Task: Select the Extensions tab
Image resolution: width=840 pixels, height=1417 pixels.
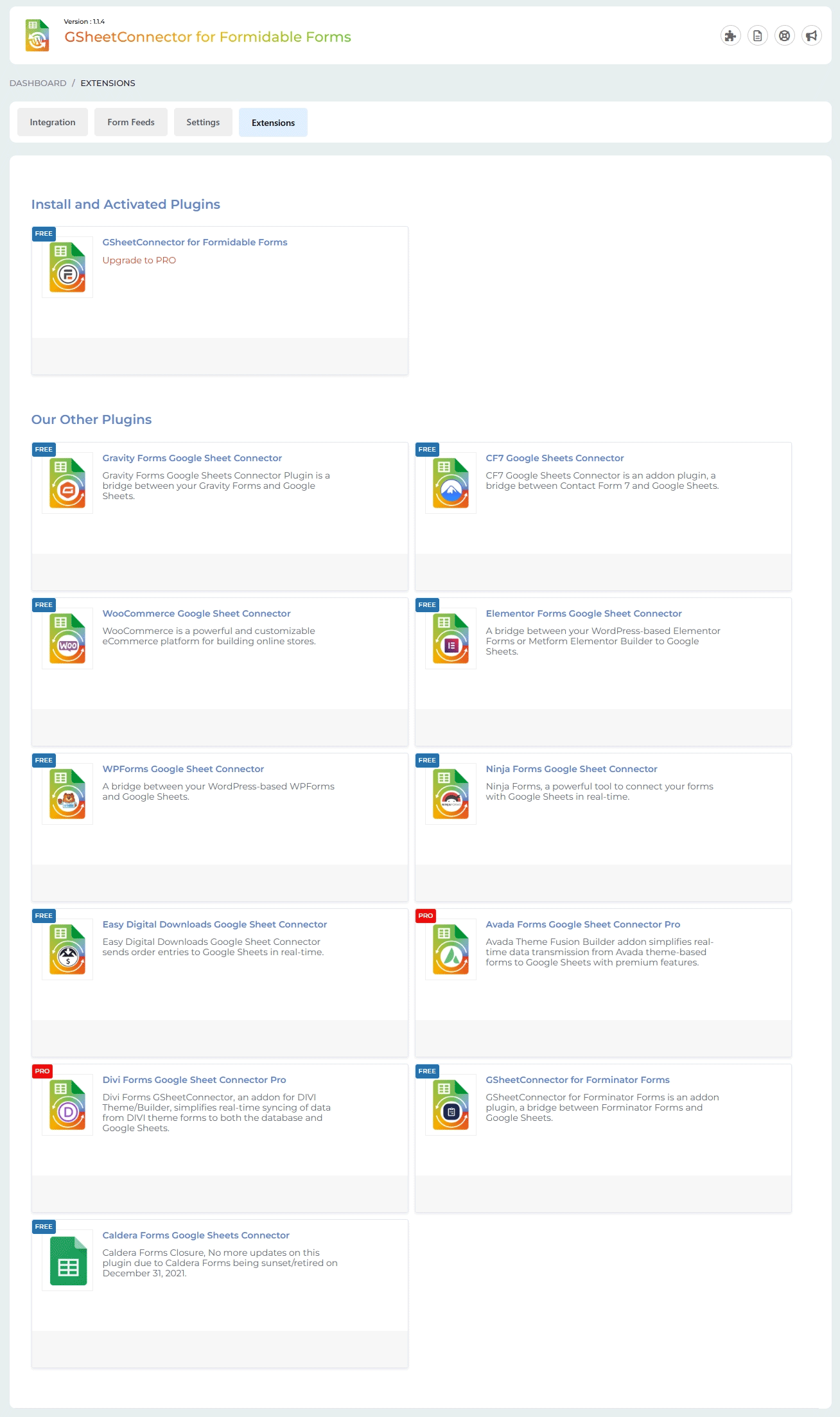Action: (x=273, y=123)
